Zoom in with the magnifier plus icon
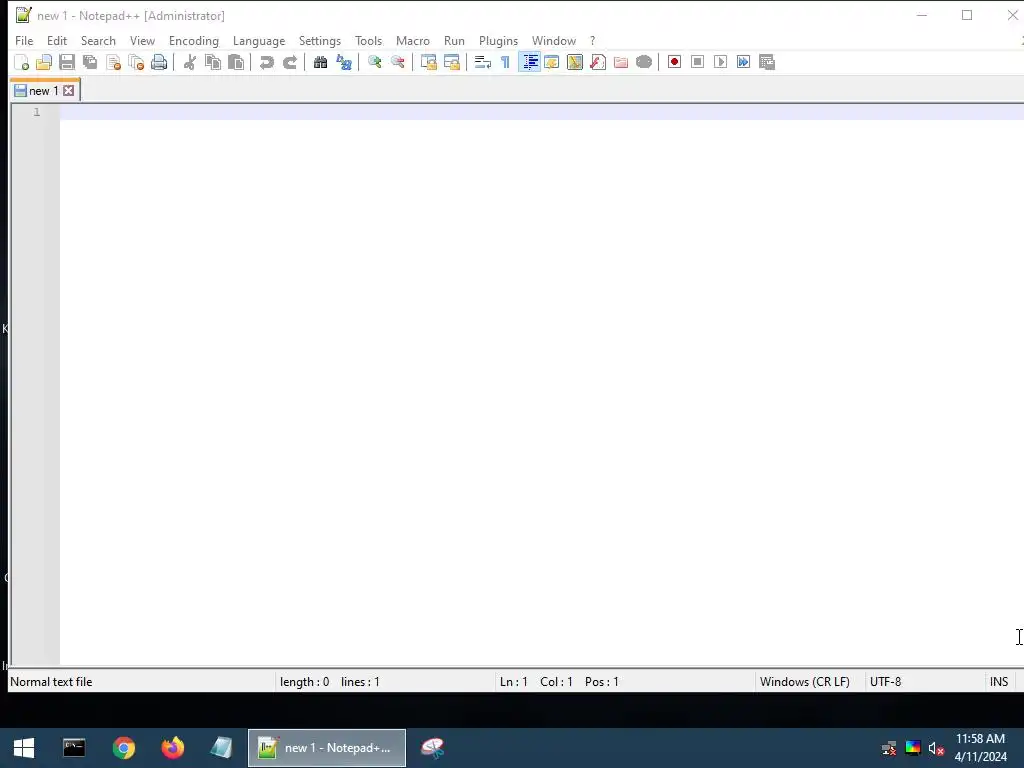Image resolution: width=1024 pixels, height=768 pixels. point(375,62)
